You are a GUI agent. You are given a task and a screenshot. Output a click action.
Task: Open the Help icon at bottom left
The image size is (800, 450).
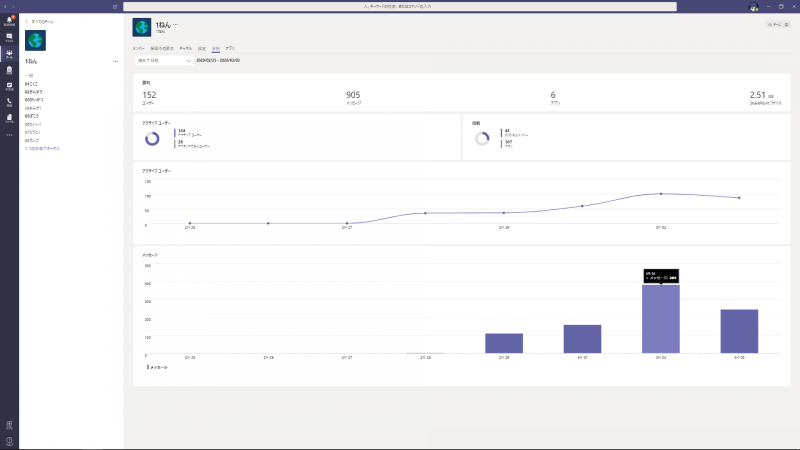tap(9, 440)
